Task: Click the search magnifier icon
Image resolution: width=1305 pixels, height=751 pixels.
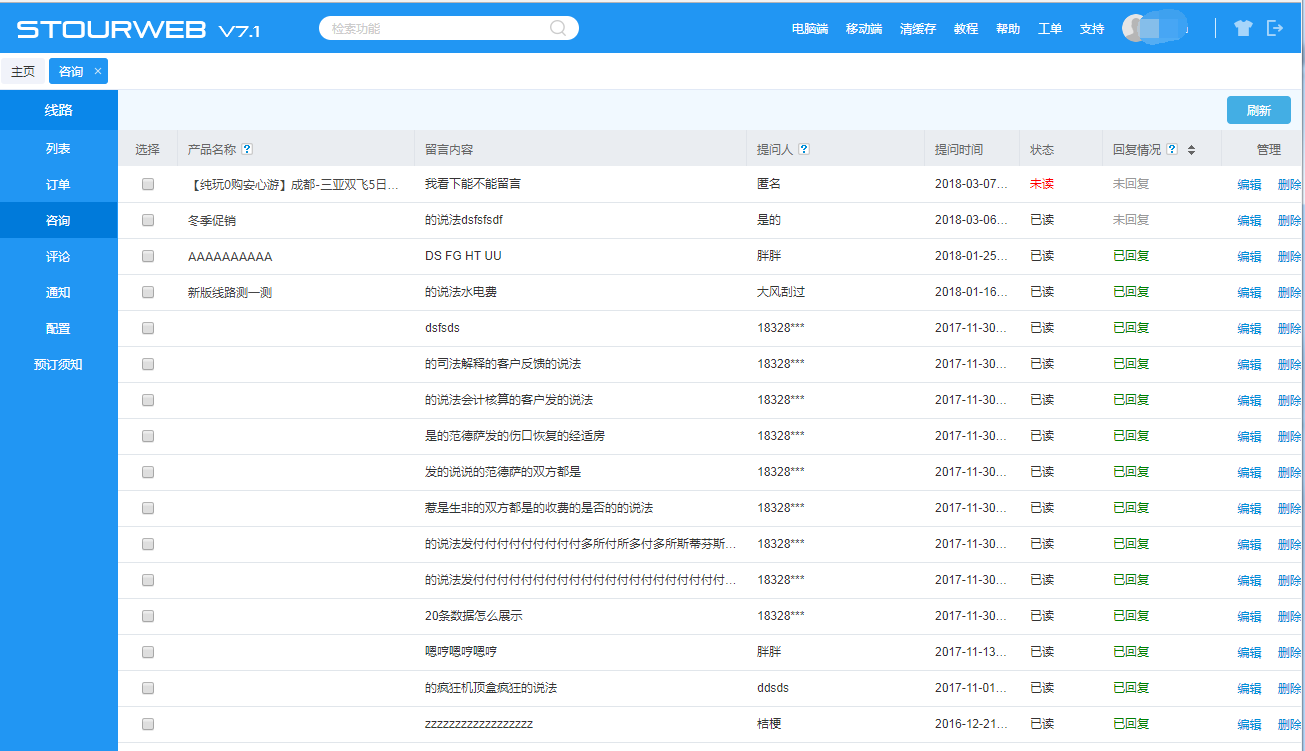Action: [559, 28]
